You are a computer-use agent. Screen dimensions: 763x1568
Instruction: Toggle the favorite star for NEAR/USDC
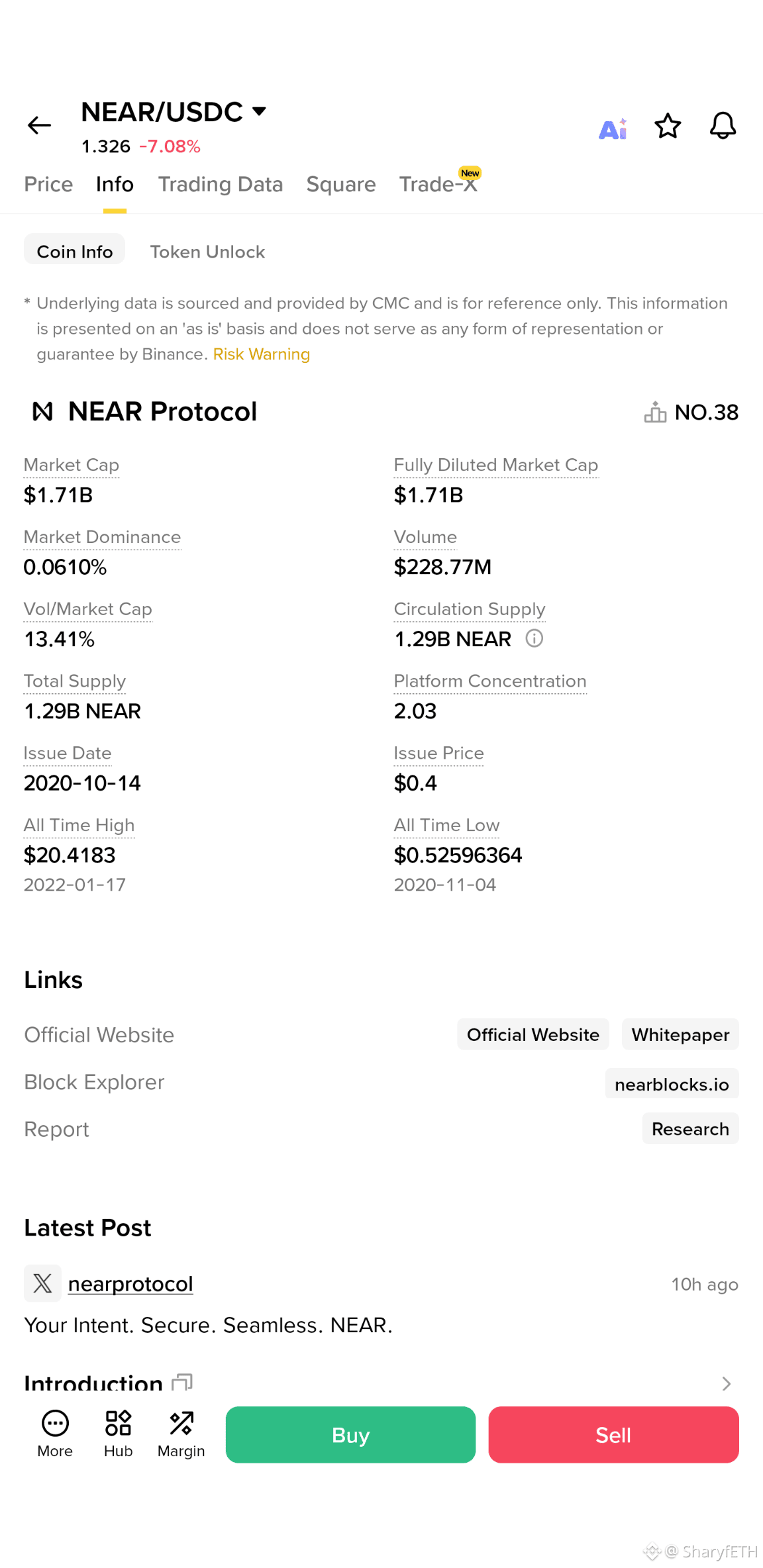(668, 126)
